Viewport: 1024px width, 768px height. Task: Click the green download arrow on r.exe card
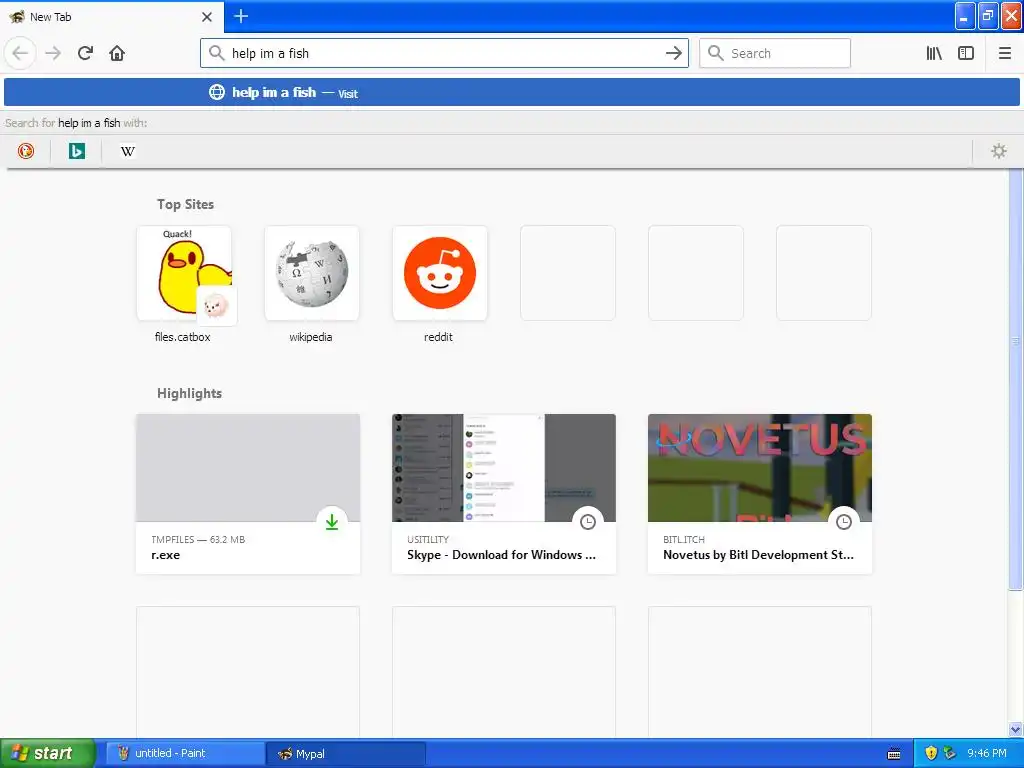(x=332, y=522)
